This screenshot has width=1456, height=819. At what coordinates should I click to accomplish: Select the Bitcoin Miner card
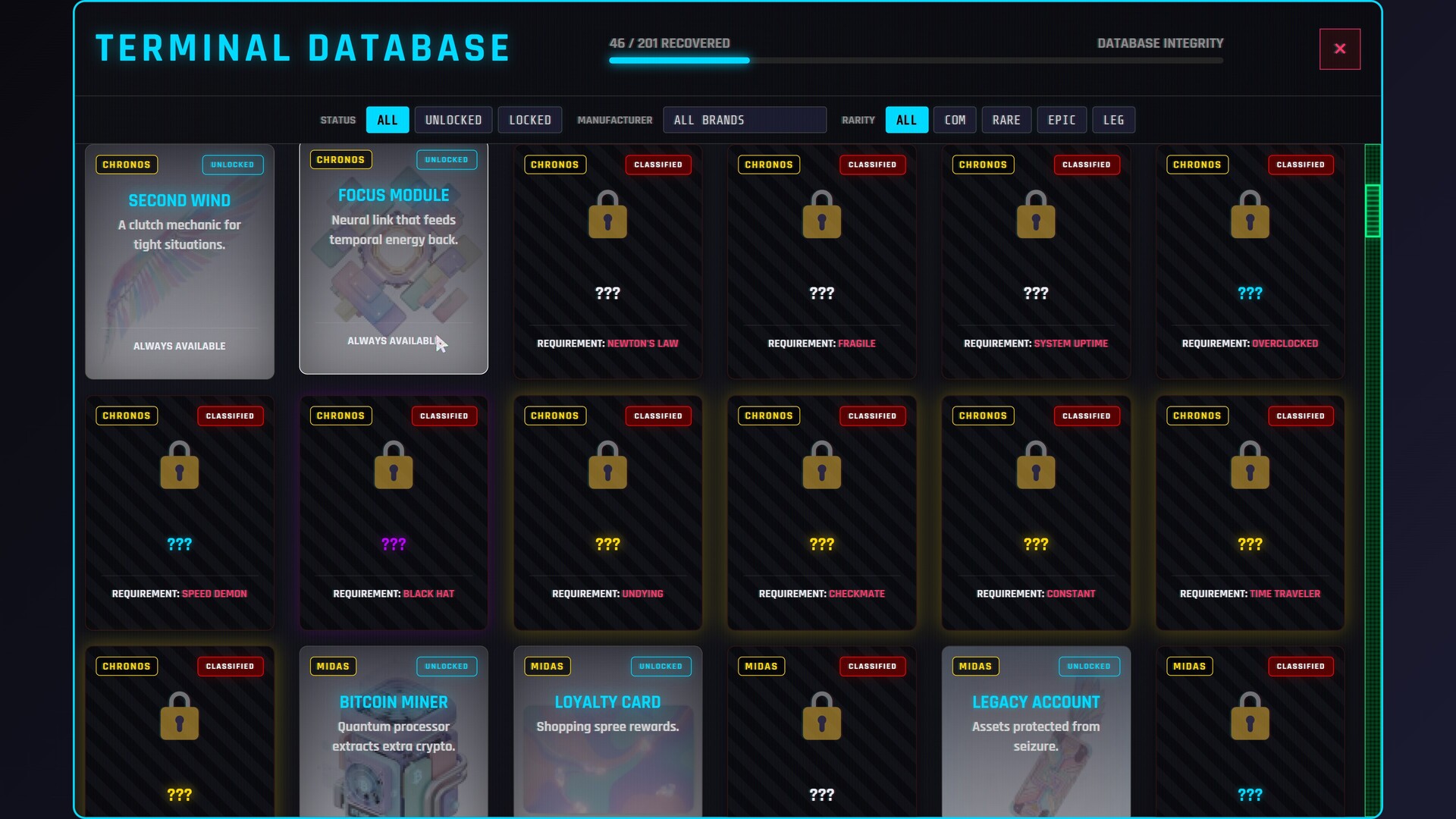393,732
